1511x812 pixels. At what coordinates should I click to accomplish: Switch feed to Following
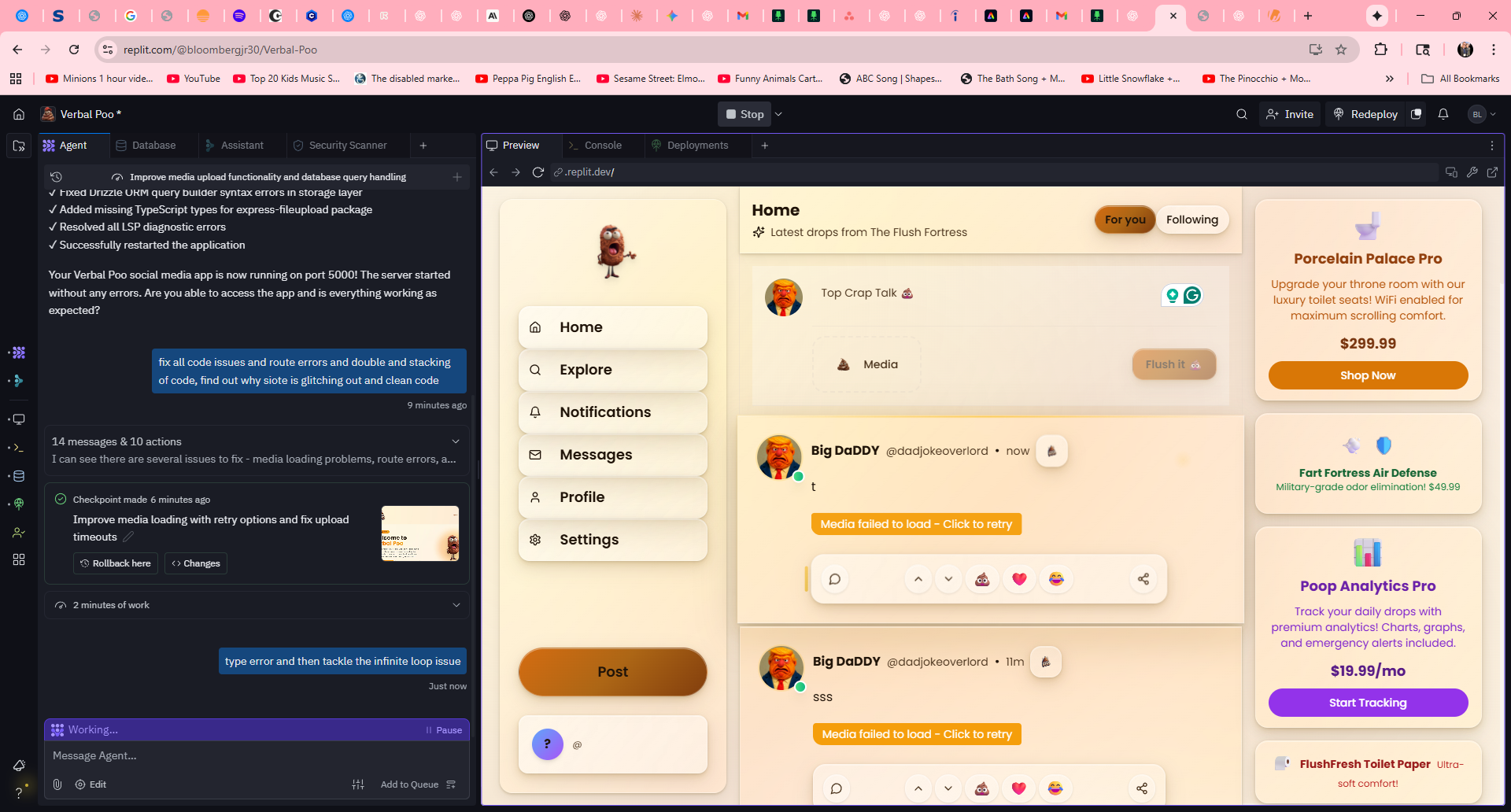click(1191, 220)
